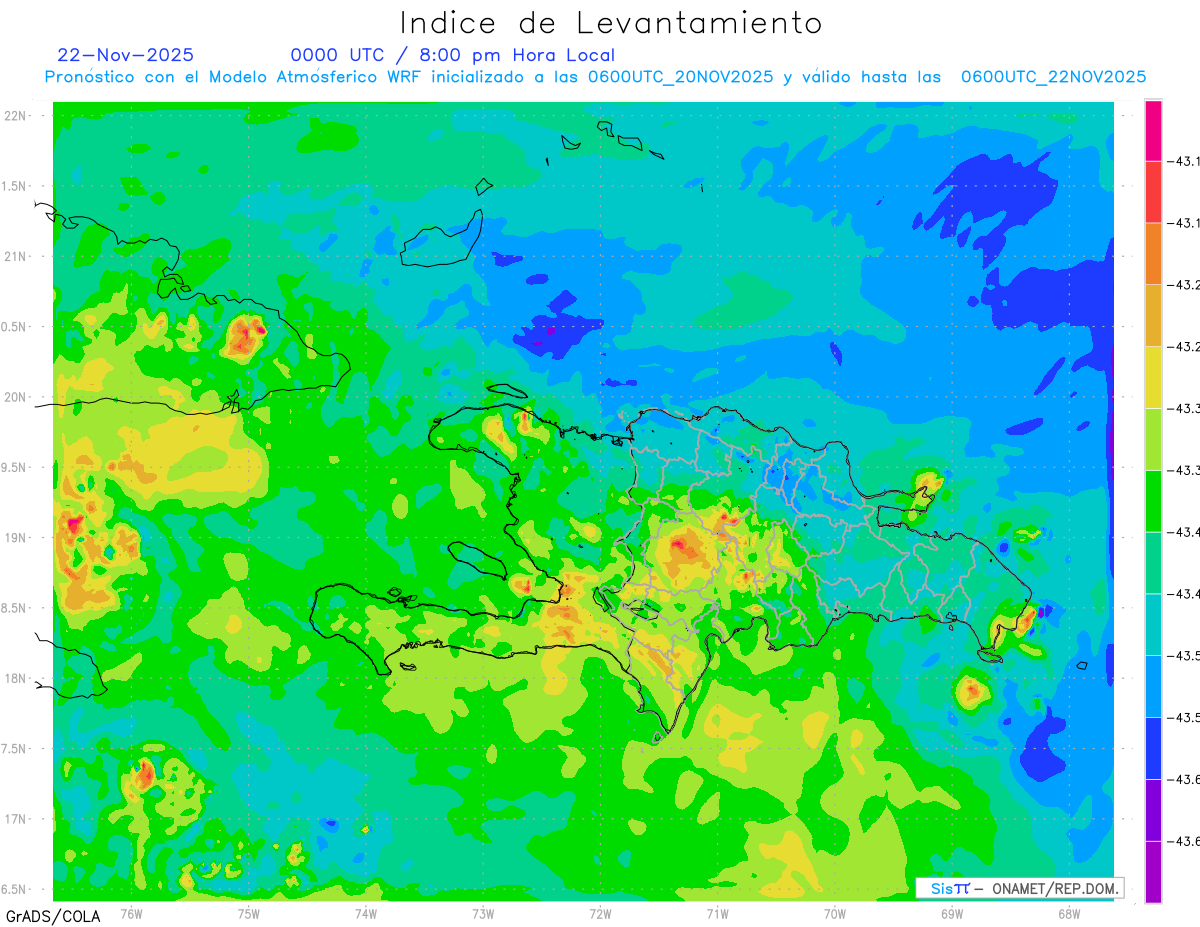Select the red swatch in the color scale
The width and height of the screenshot is (1200, 927).
click(x=1153, y=192)
